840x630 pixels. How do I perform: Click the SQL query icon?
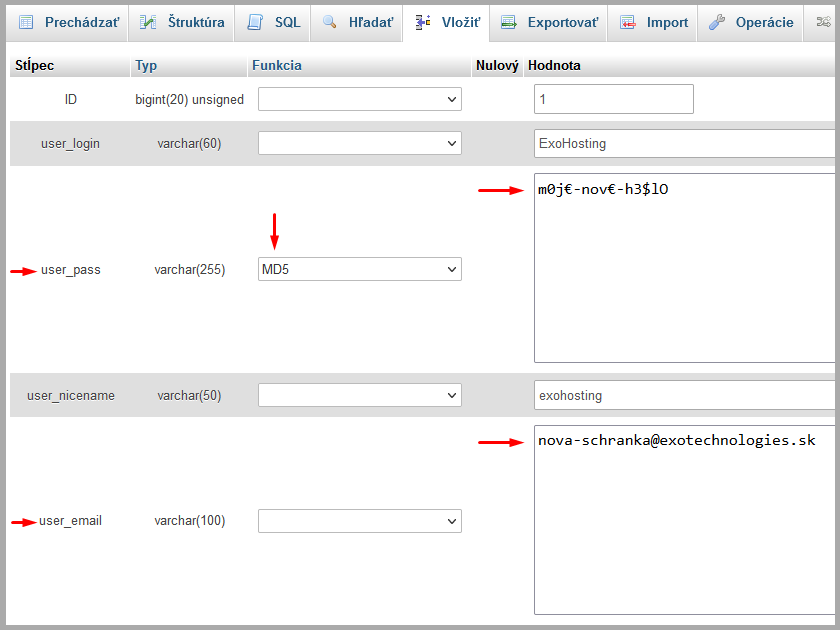click(255, 22)
